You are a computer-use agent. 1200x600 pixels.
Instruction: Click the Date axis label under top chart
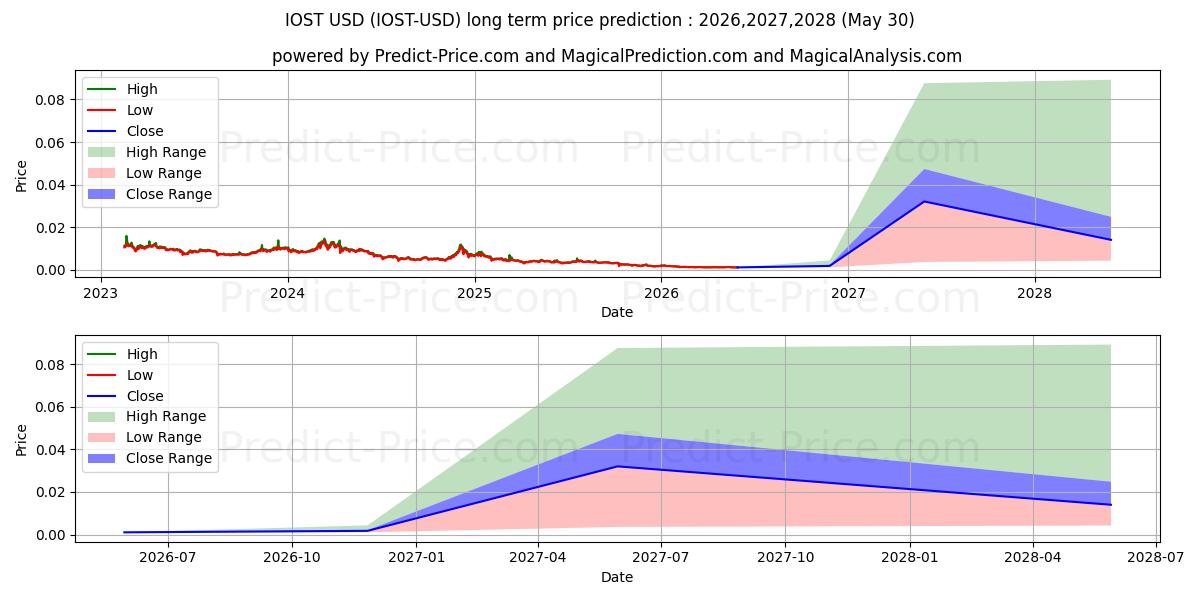[617, 313]
